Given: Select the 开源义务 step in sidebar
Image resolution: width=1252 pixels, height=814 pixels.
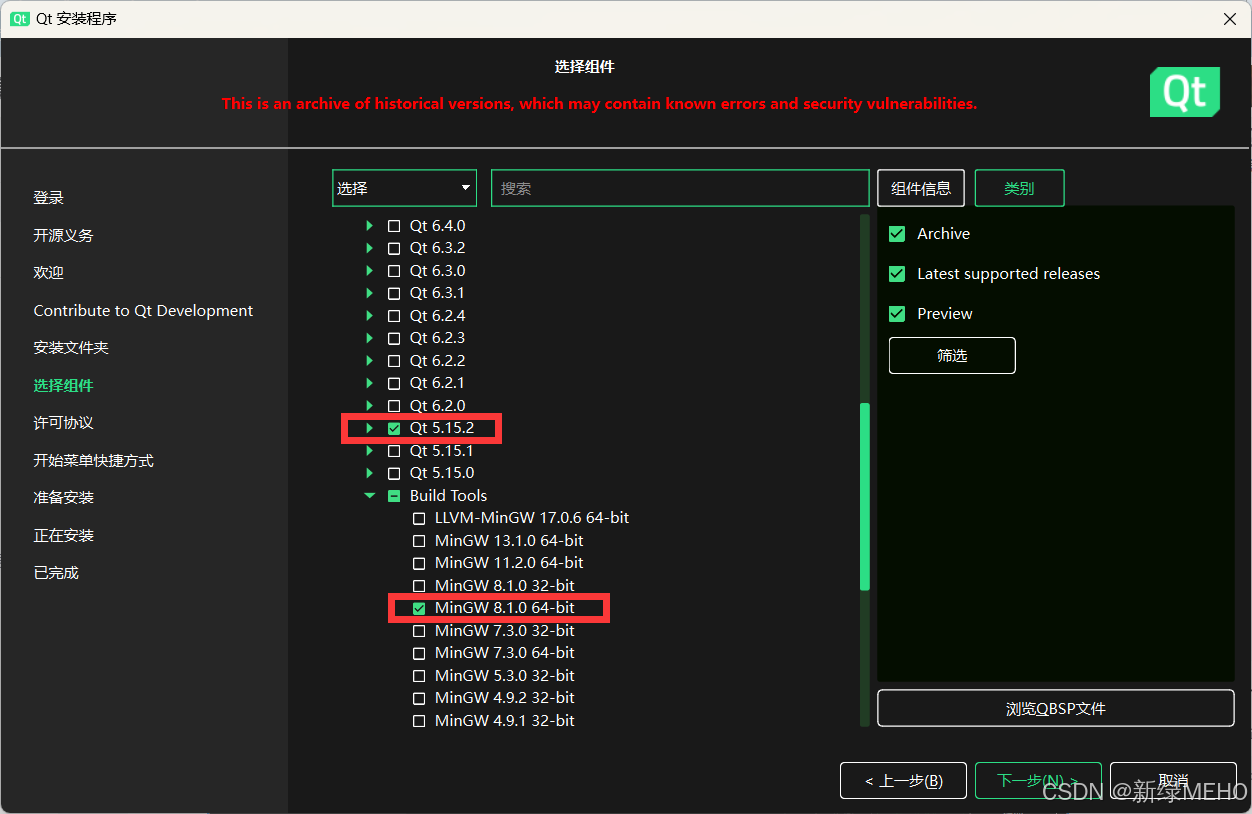Looking at the screenshot, I should (x=63, y=236).
